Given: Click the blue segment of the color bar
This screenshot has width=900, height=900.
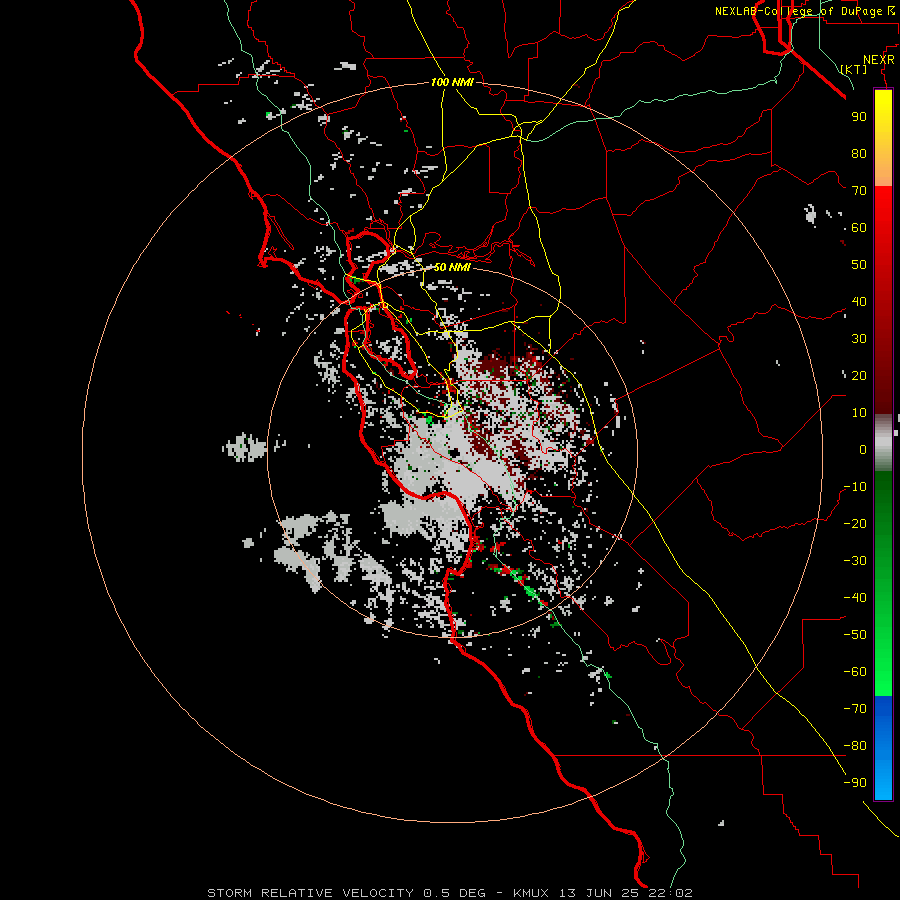Looking at the screenshot, I should pos(883,748).
